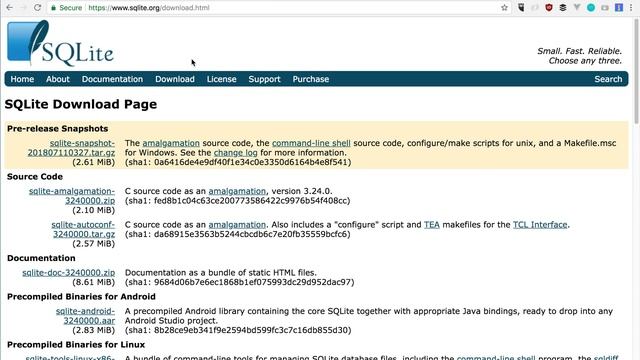The height and width of the screenshot is (360, 640).
Task: Download sqlite-android-3240000.aar
Action: (85, 316)
